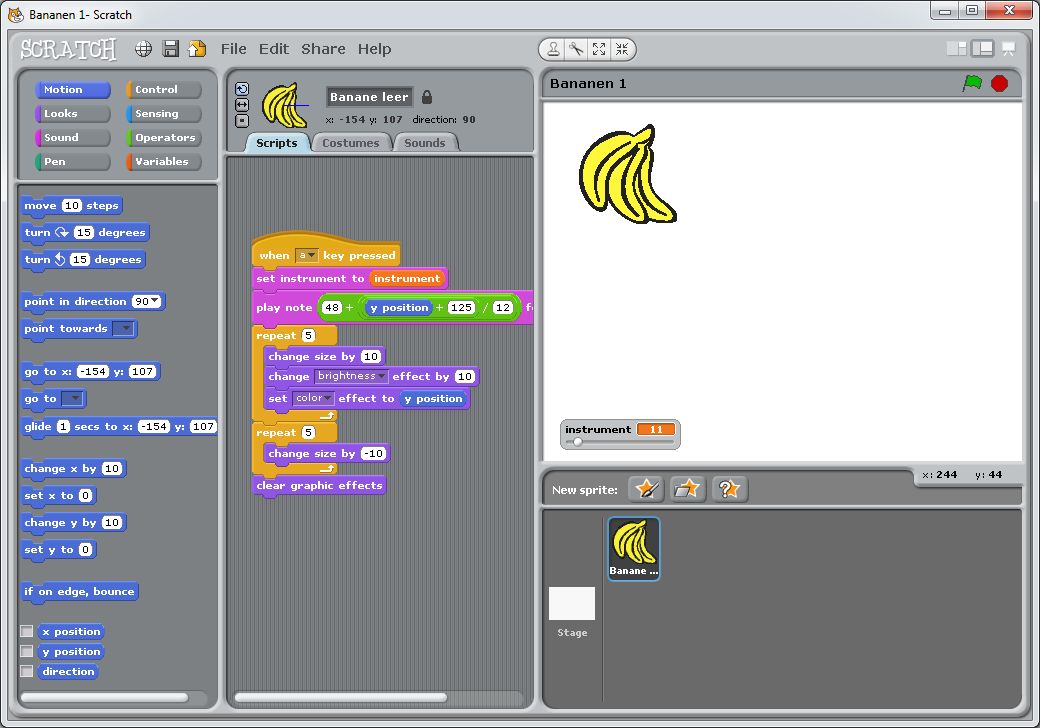
Task: Toggle the y position checkbox
Action: (x=27, y=652)
